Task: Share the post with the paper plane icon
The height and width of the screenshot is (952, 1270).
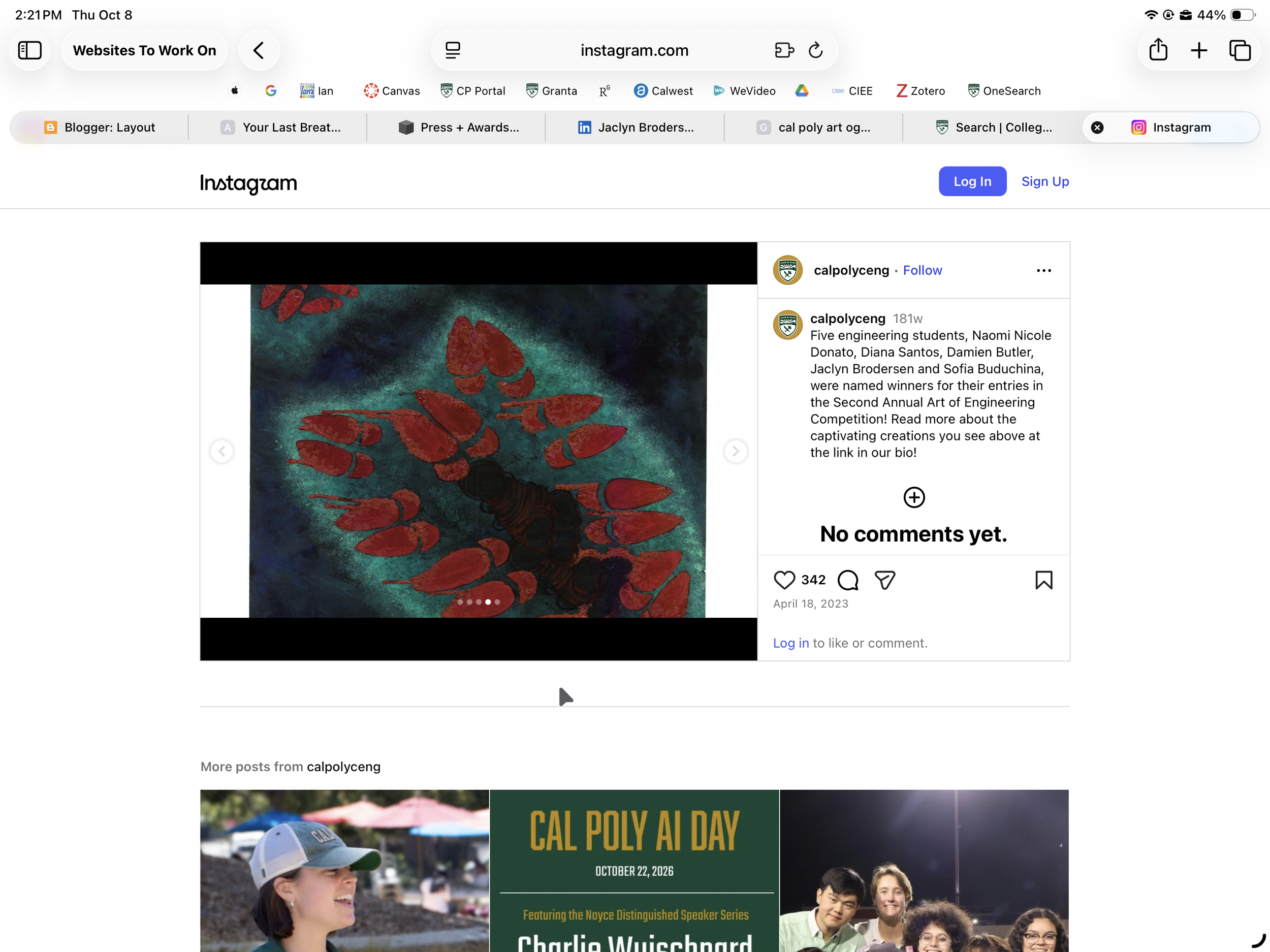Action: point(885,580)
